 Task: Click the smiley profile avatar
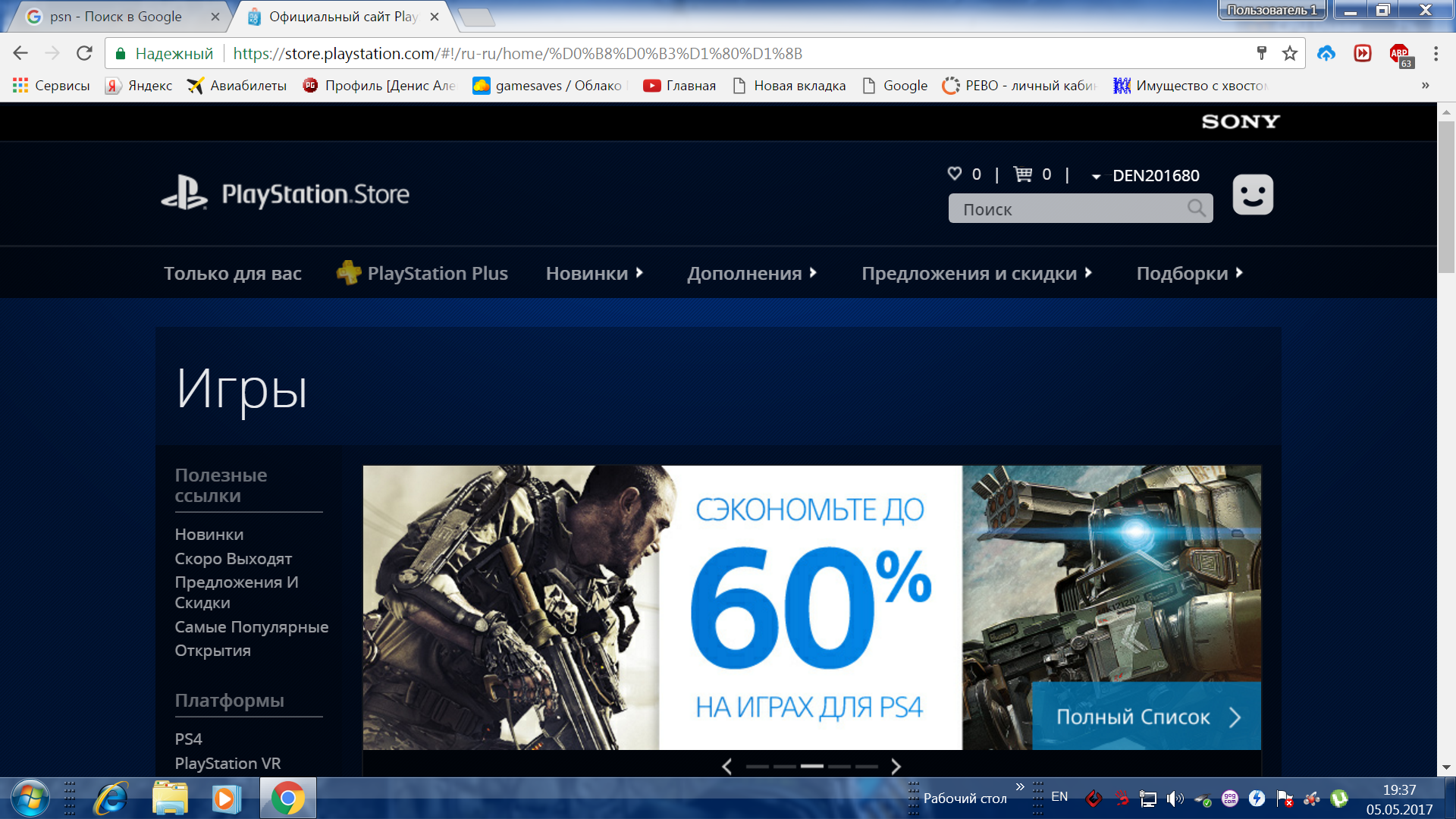1252,195
